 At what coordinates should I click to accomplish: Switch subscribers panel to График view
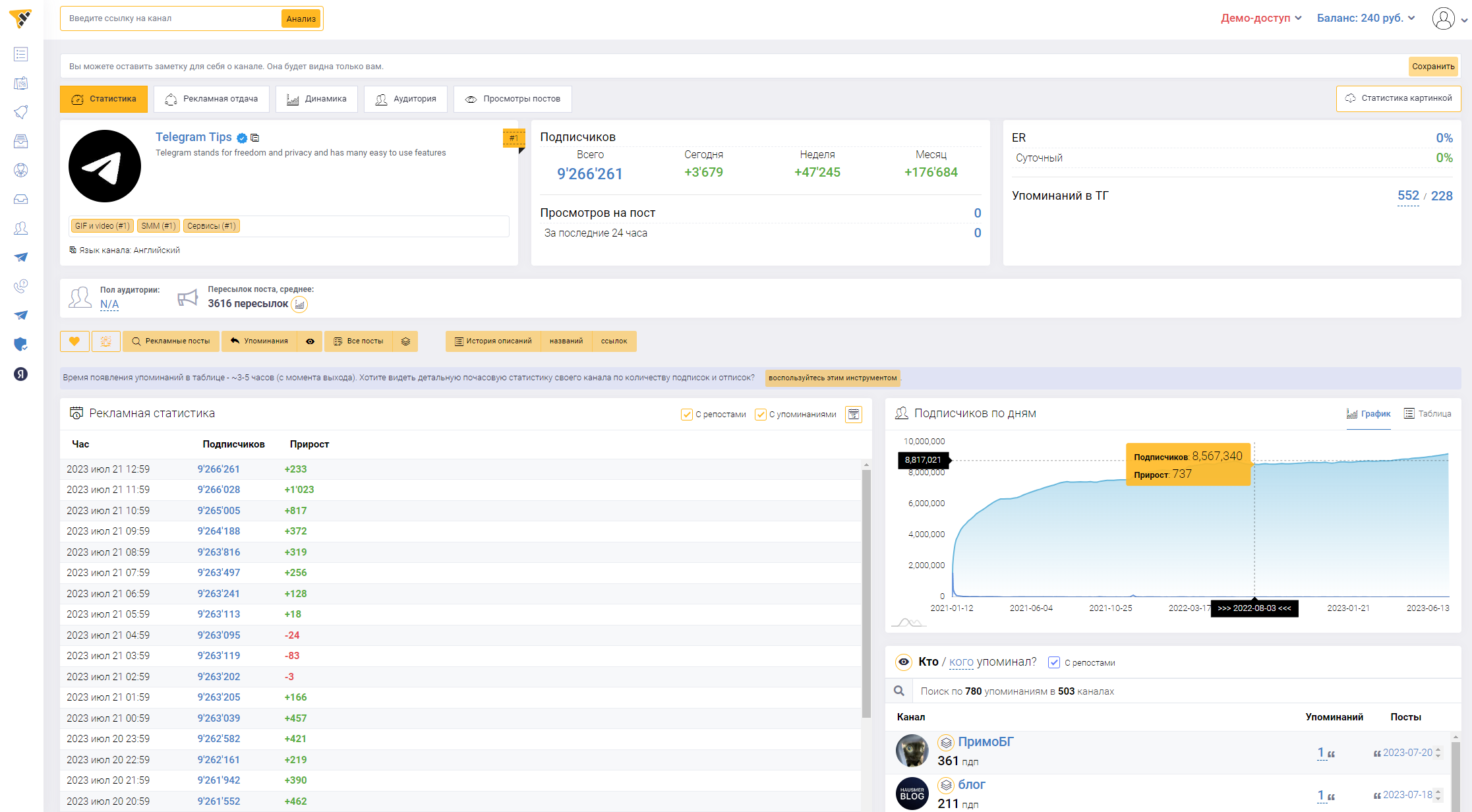(x=1369, y=414)
